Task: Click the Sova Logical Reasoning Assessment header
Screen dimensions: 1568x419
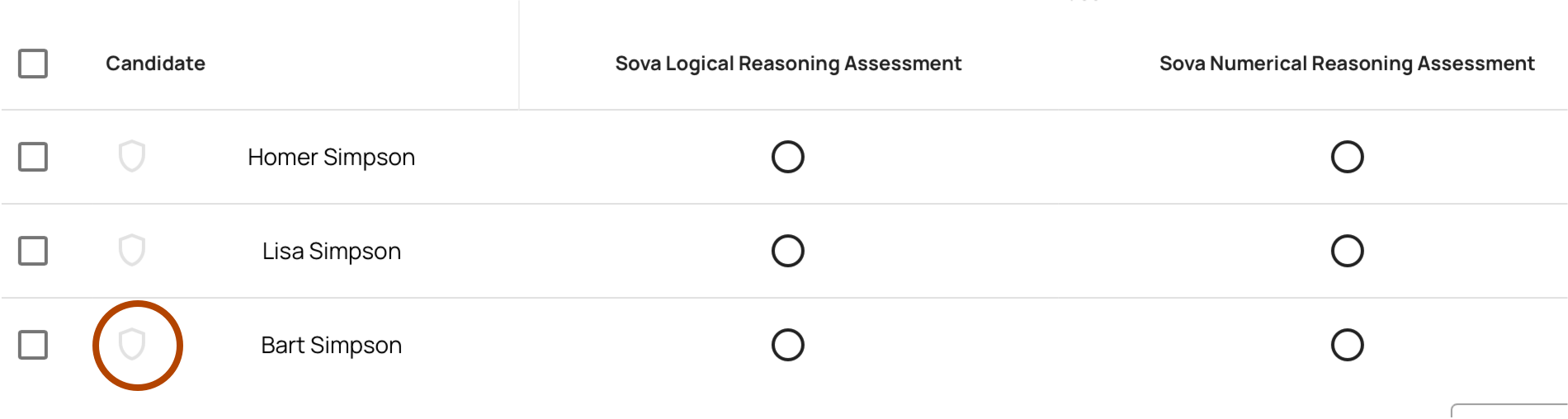Action: point(788,64)
